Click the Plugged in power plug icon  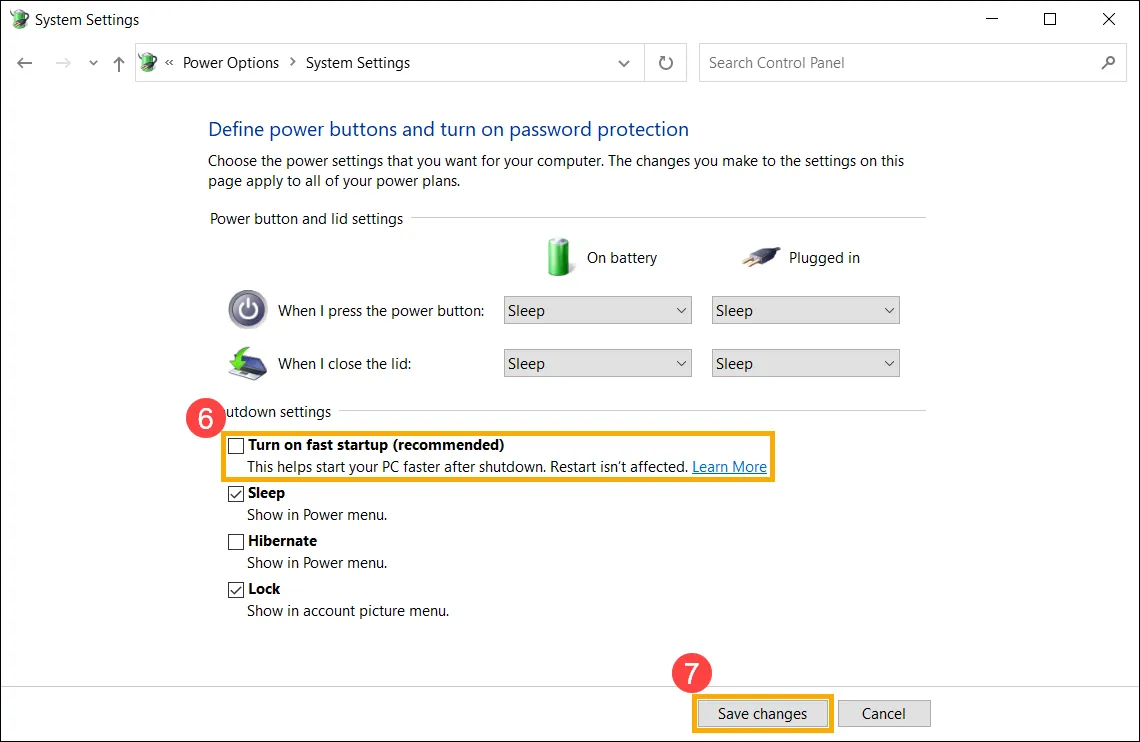coord(761,256)
